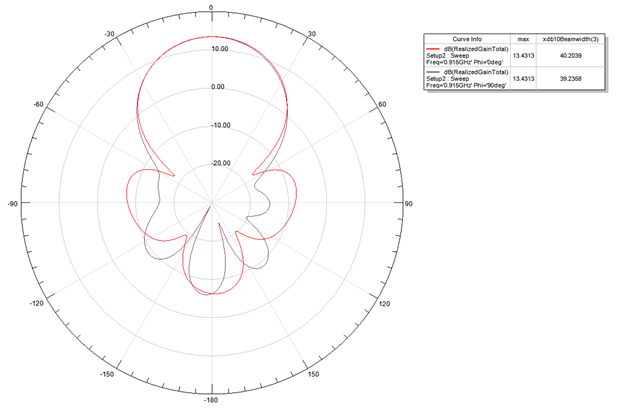The height and width of the screenshot is (410, 626).
Task: Click the purple line swatch in legend
Action: coord(433,72)
